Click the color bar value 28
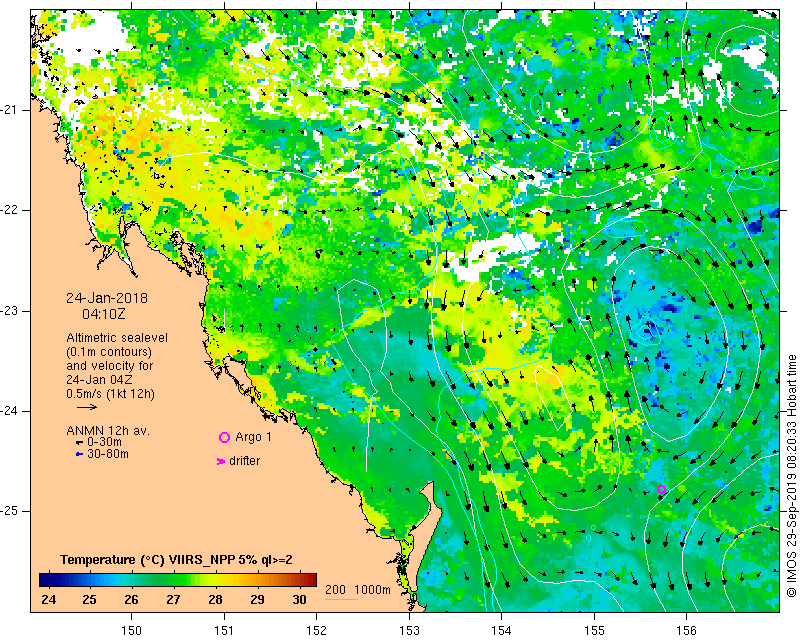The image size is (800, 640). point(215,599)
